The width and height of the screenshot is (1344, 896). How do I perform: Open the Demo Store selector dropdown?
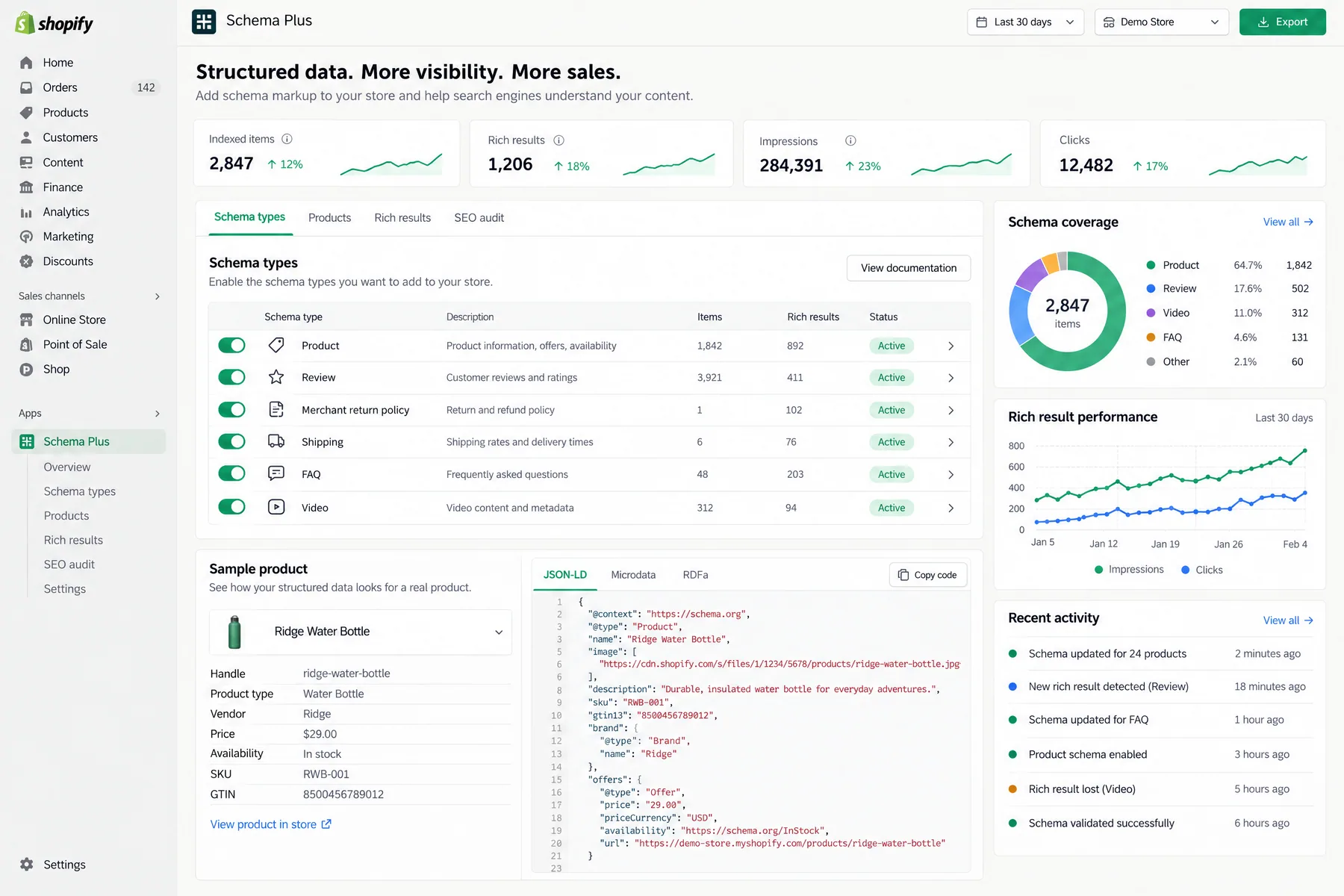[x=1161, y=22]
